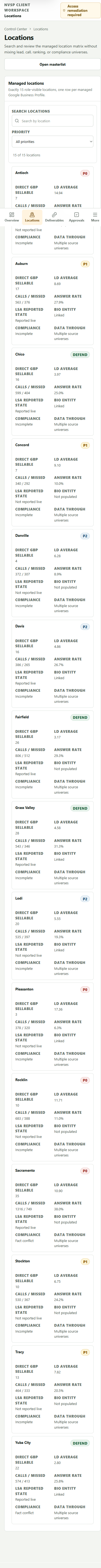
Task: Open the More hamburger menu
Action: click(x=95, y=214)
